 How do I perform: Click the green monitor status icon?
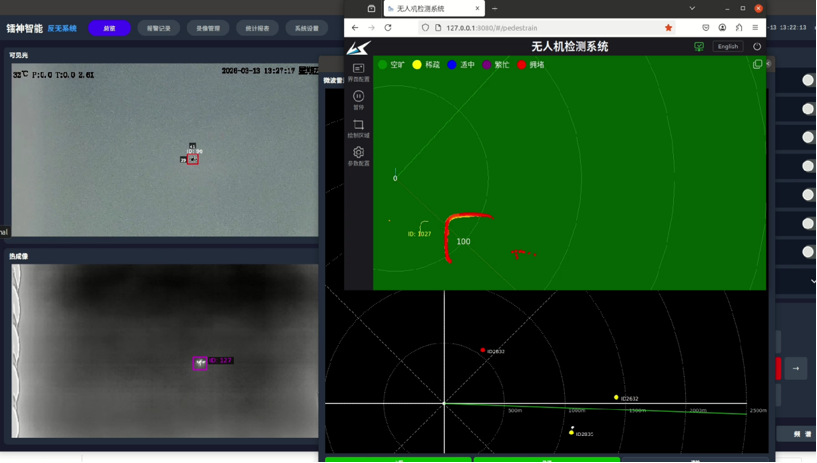point(699,46)
